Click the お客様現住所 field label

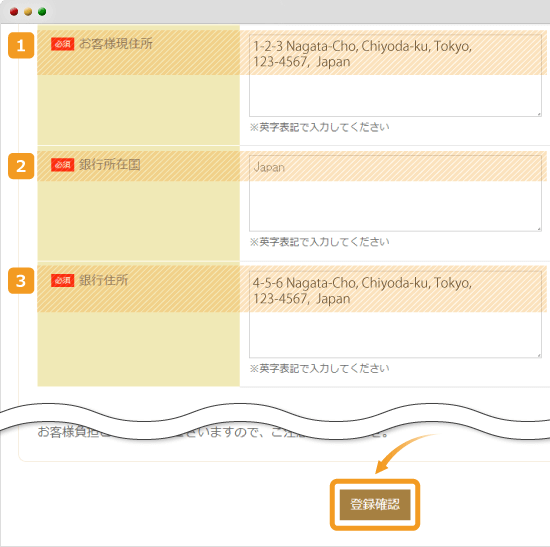(x=116, y=44)
